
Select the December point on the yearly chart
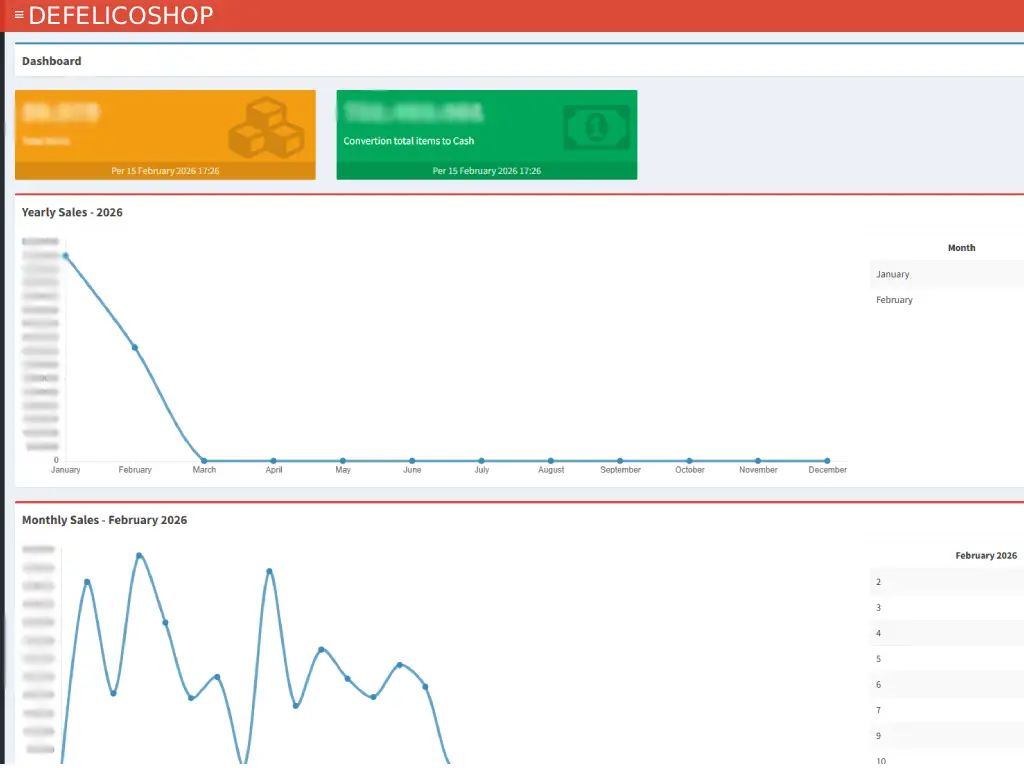pyautogui.click(x=827, y=461)
